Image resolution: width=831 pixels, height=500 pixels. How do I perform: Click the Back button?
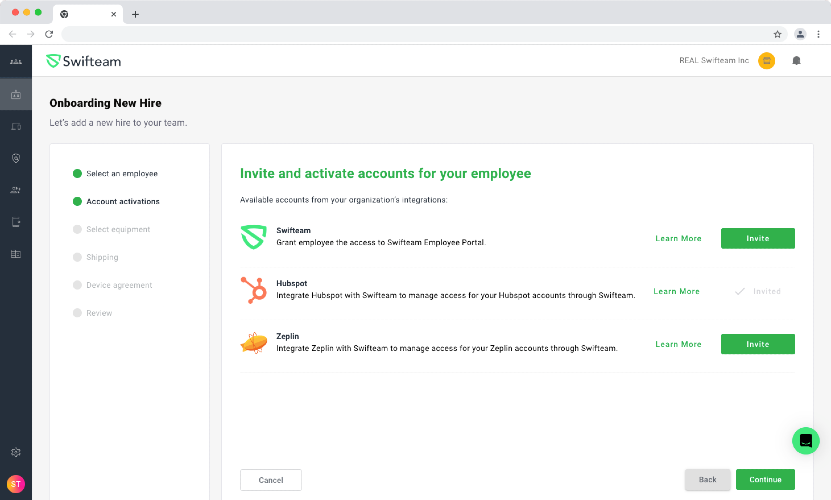[707, 479]
